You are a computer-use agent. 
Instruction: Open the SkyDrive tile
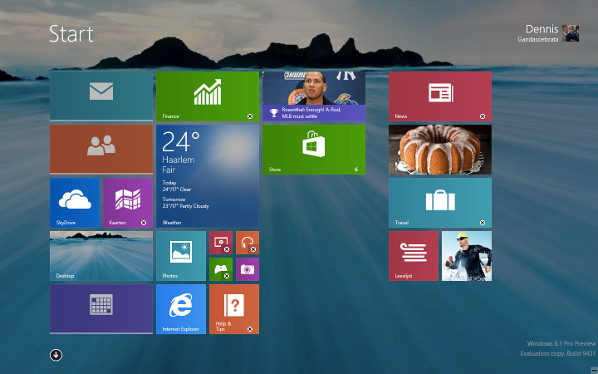pos(75,203)
